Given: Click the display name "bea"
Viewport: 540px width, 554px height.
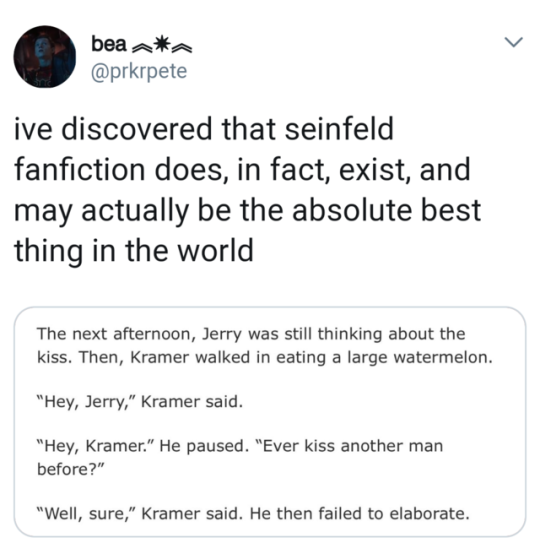Looking at the screenshot, I should tap(108, 44).
